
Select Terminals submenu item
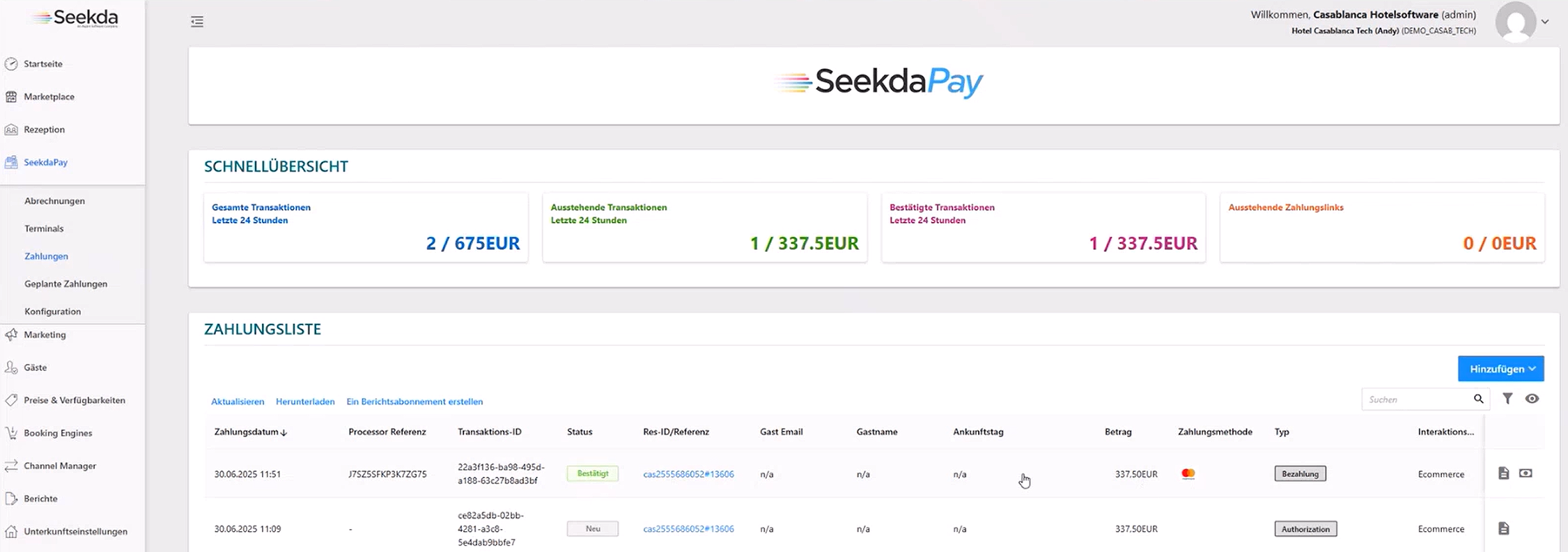click(44, 228)
